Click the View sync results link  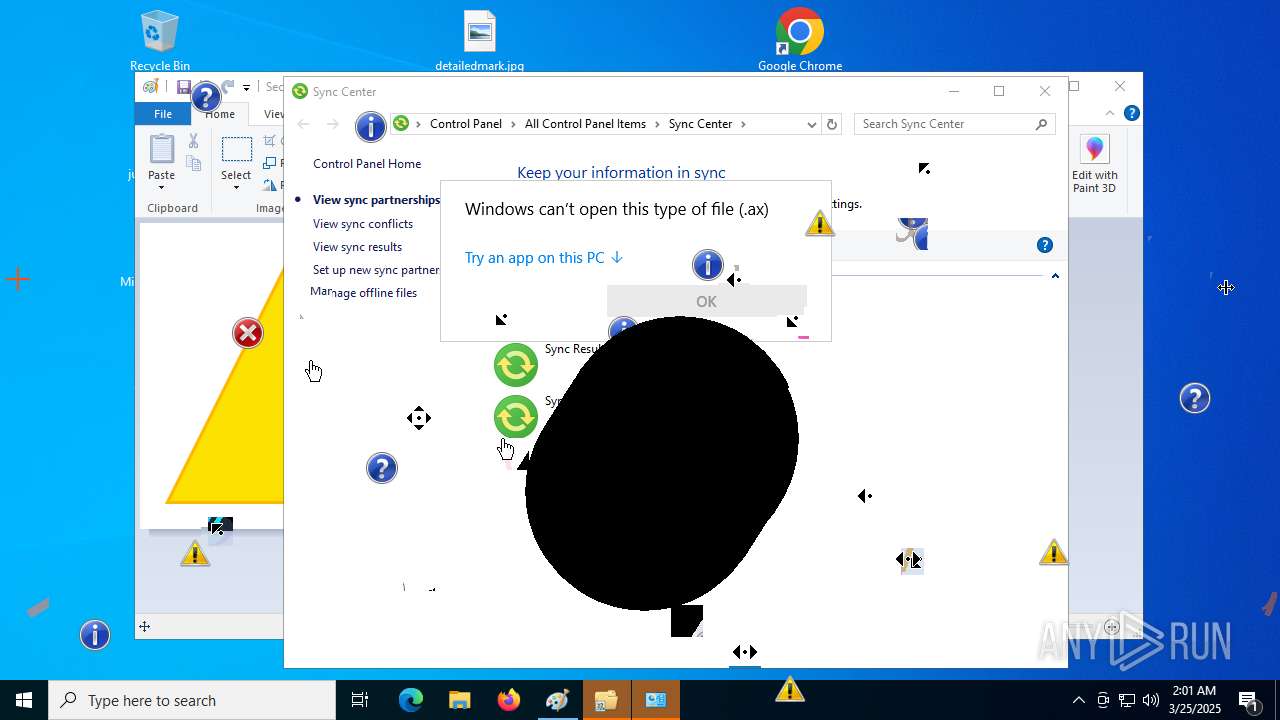click(x=357, y=247)
